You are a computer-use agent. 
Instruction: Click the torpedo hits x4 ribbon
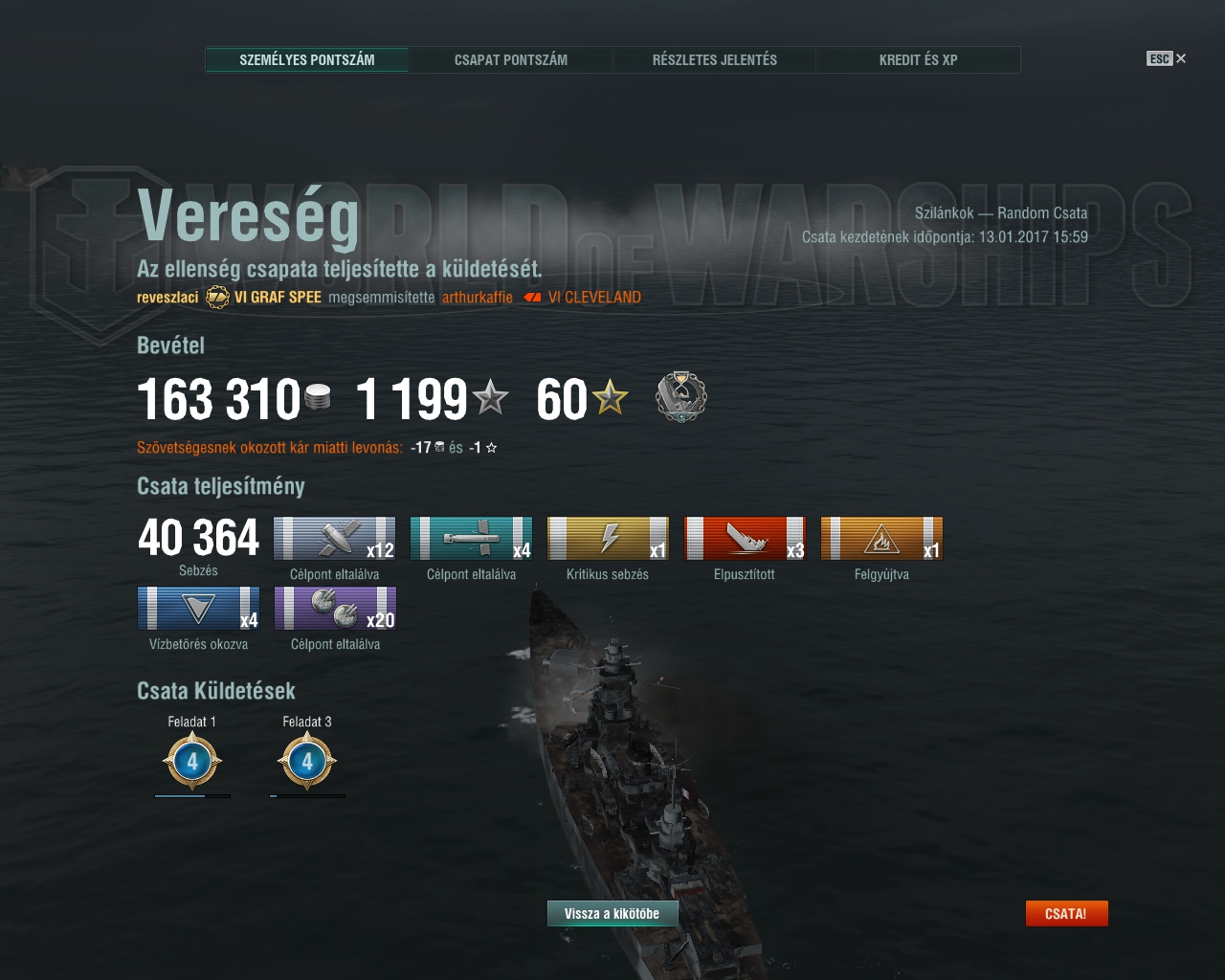[471, 539]
